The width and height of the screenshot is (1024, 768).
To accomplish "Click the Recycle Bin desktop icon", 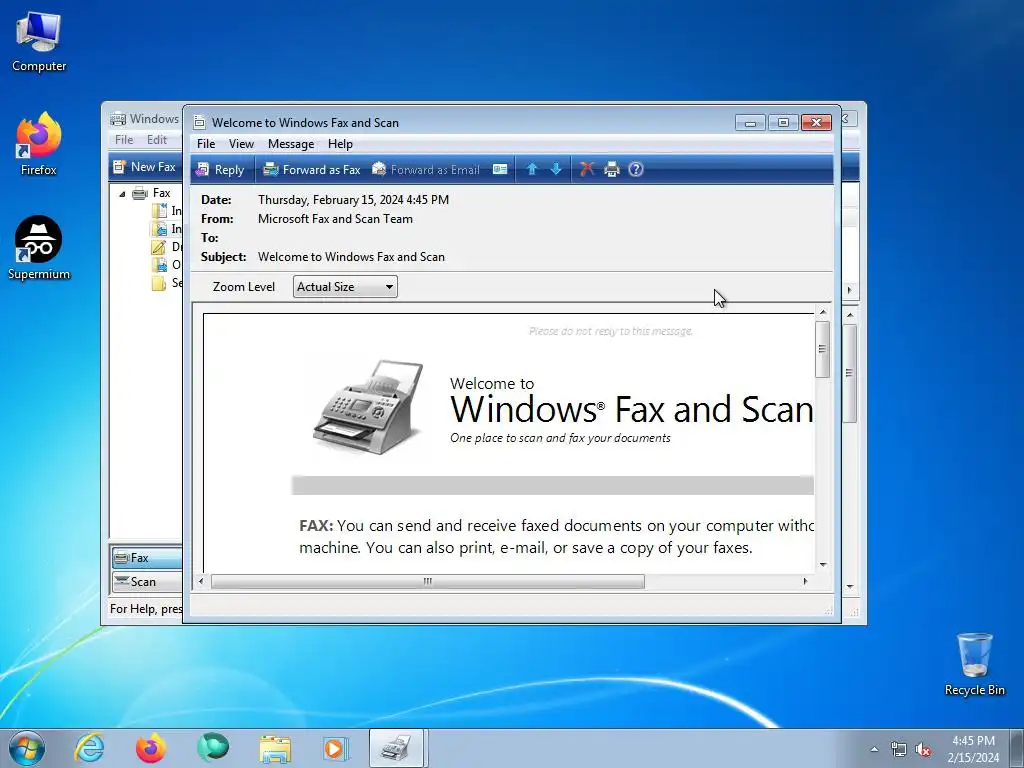I will point(974,664).
